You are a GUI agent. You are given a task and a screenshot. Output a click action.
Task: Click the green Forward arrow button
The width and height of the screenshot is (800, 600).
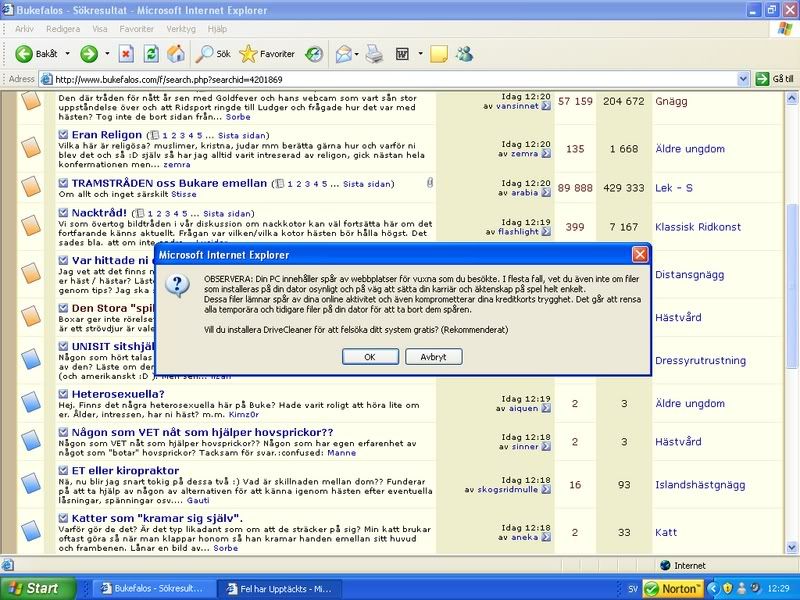tap(89, 54)
